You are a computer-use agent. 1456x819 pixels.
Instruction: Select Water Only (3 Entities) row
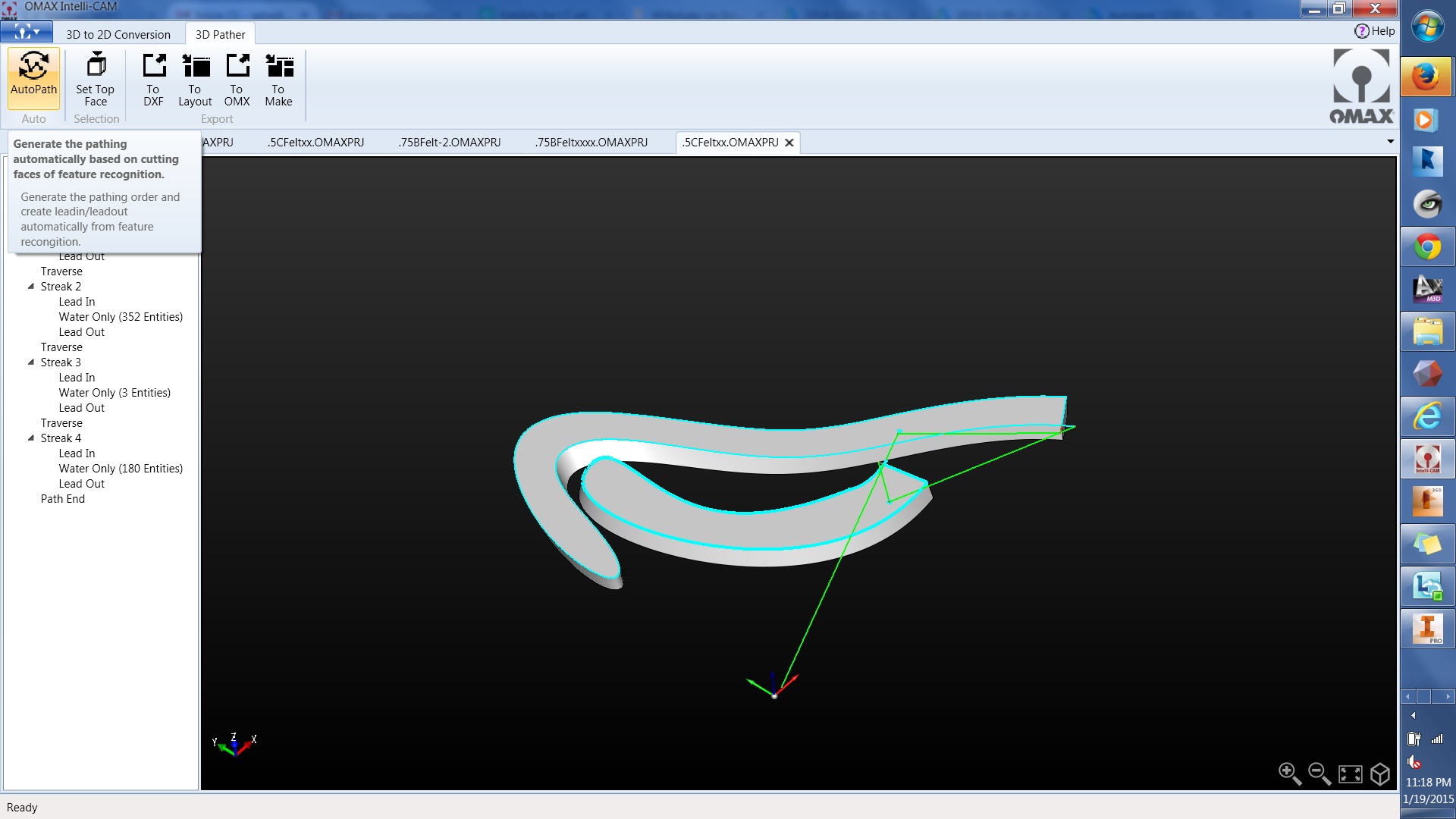coord(115,392)
